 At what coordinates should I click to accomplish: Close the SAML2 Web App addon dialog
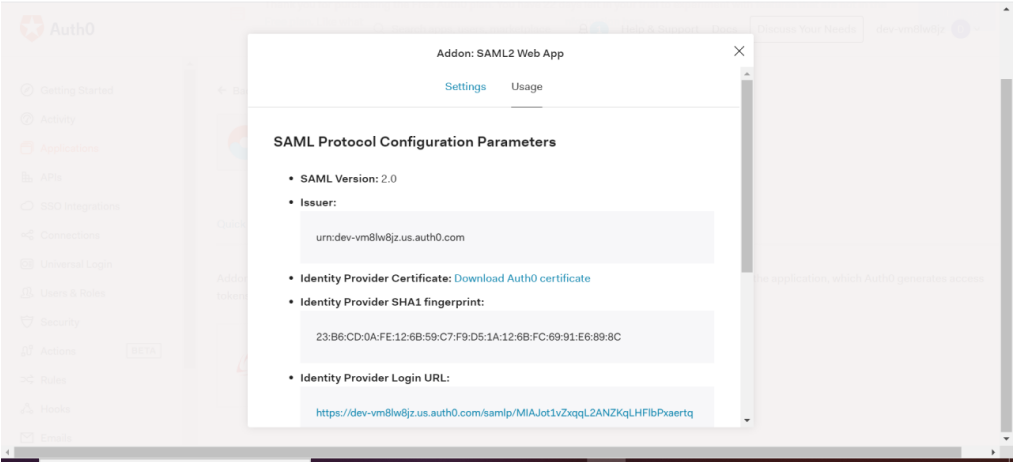(x=739, y=51)
